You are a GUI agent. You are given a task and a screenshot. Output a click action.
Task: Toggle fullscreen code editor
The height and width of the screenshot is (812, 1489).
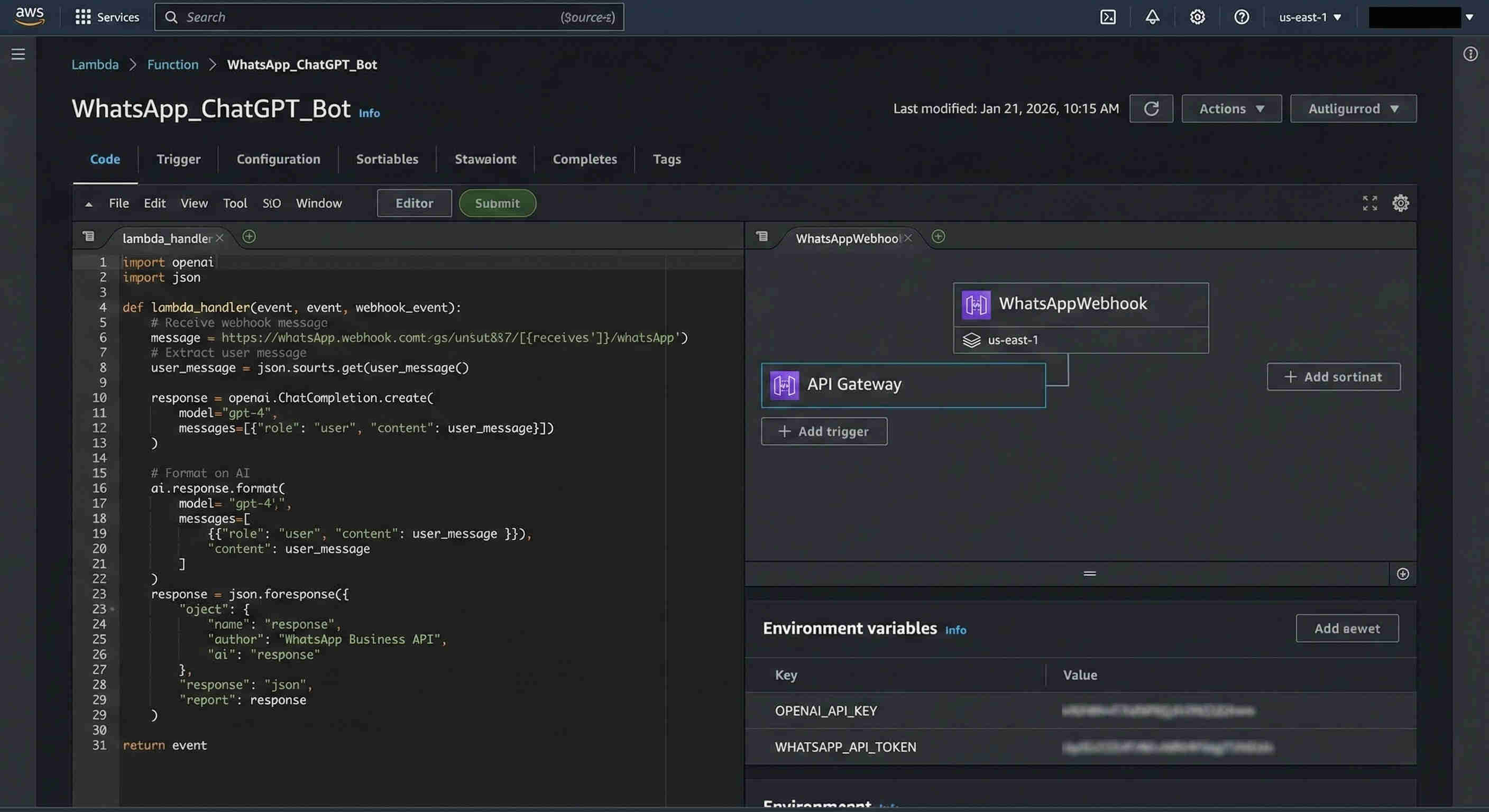1369,203
